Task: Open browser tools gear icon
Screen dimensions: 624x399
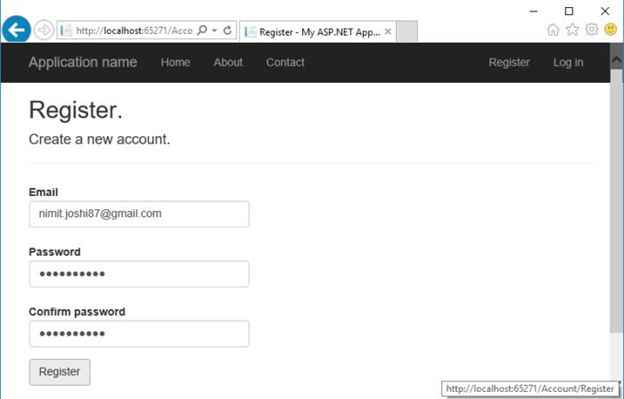Action: pos(592,29)
